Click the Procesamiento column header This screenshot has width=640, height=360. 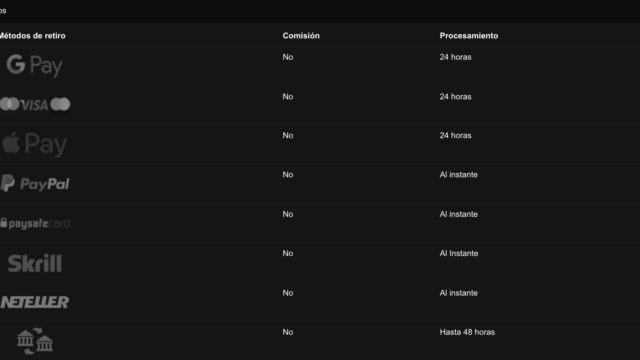(x=469, y=36)
